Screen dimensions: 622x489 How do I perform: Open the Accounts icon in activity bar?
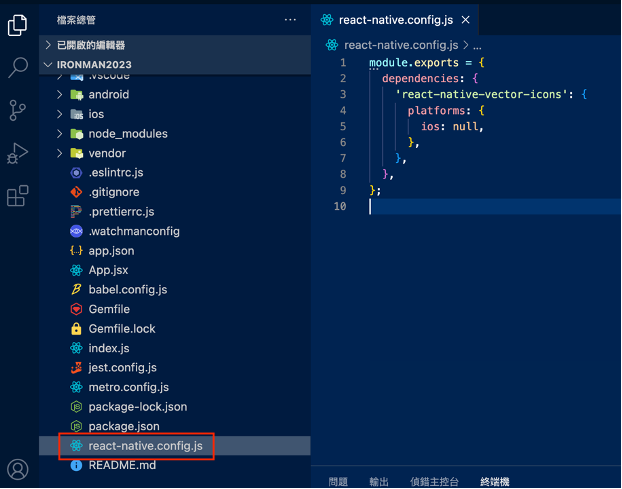click(18, 469)
